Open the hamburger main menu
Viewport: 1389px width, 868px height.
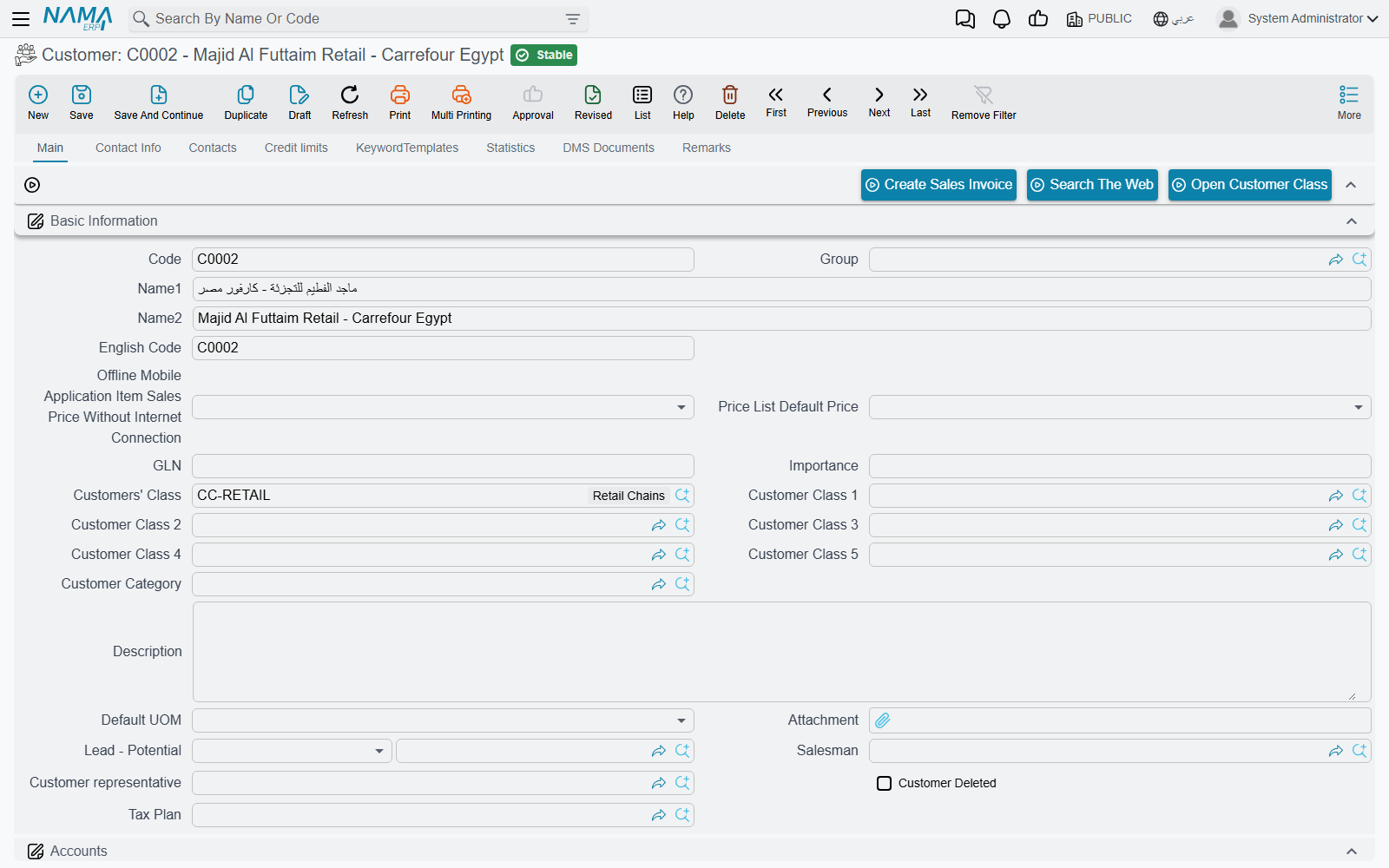click(x=21, y=18)
